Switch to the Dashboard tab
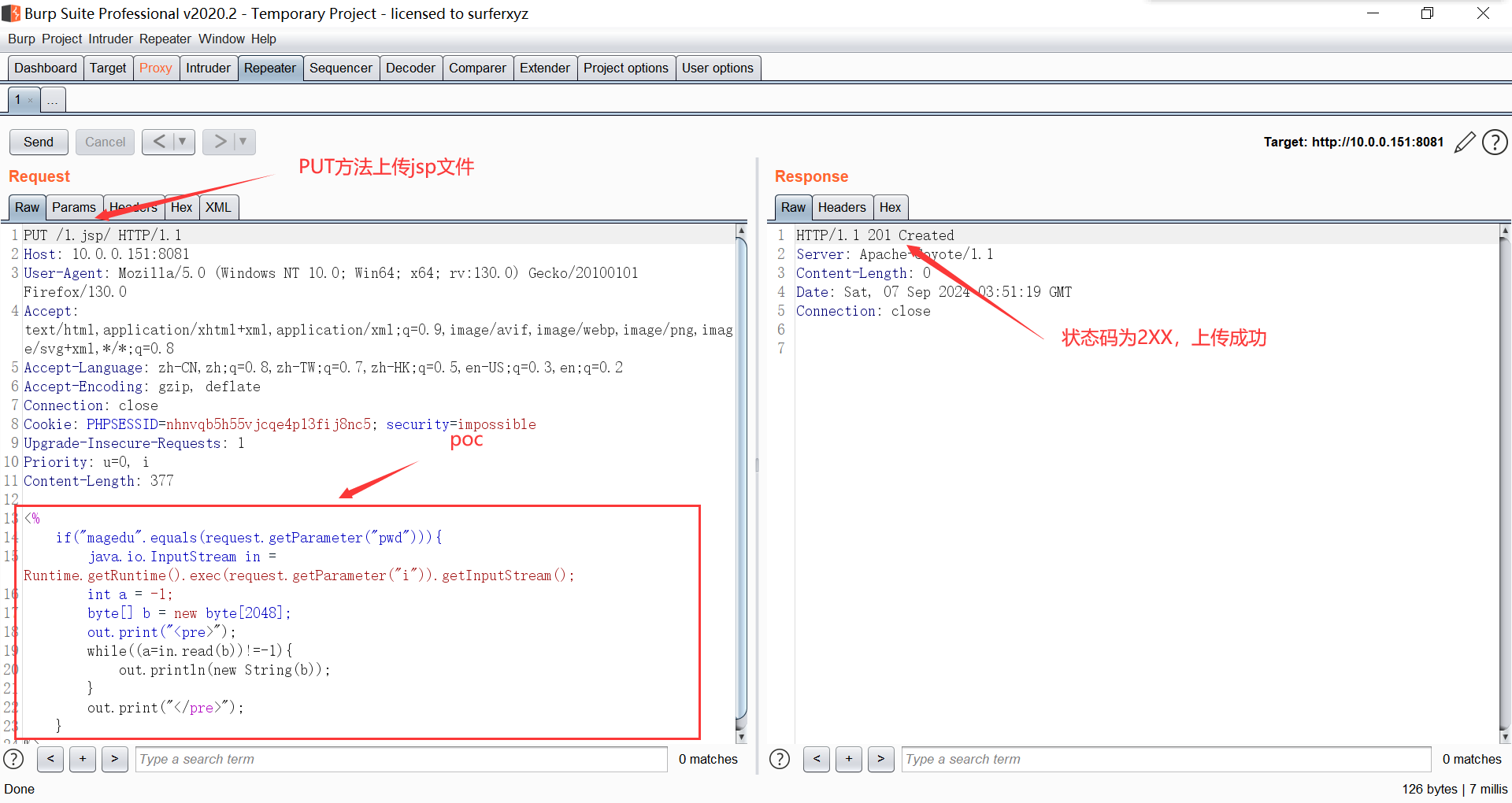The height and width of the screenshot is (803, 1512). pyautogui.click(x=46, y=68)
